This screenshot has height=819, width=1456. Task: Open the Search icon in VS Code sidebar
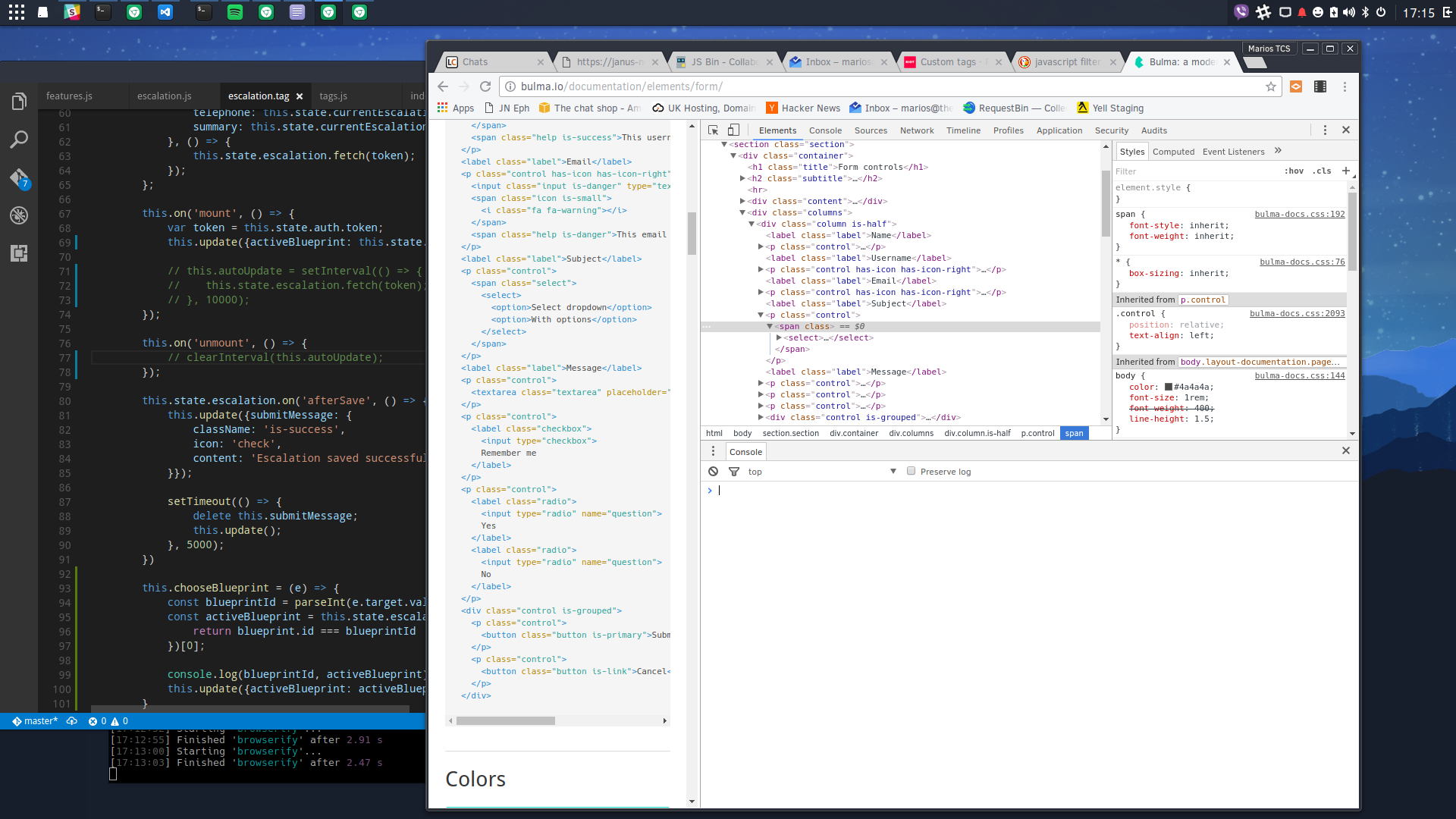(19, 140)
